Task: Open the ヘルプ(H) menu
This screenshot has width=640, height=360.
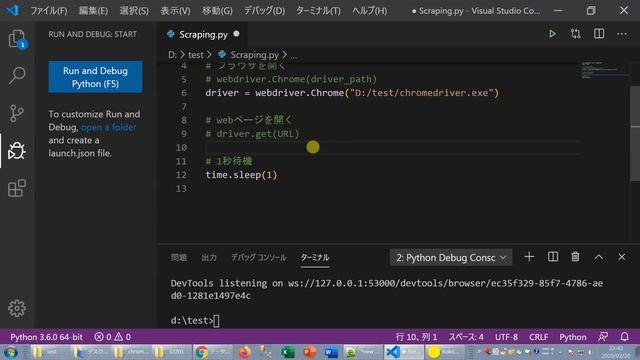Action: 369,11
